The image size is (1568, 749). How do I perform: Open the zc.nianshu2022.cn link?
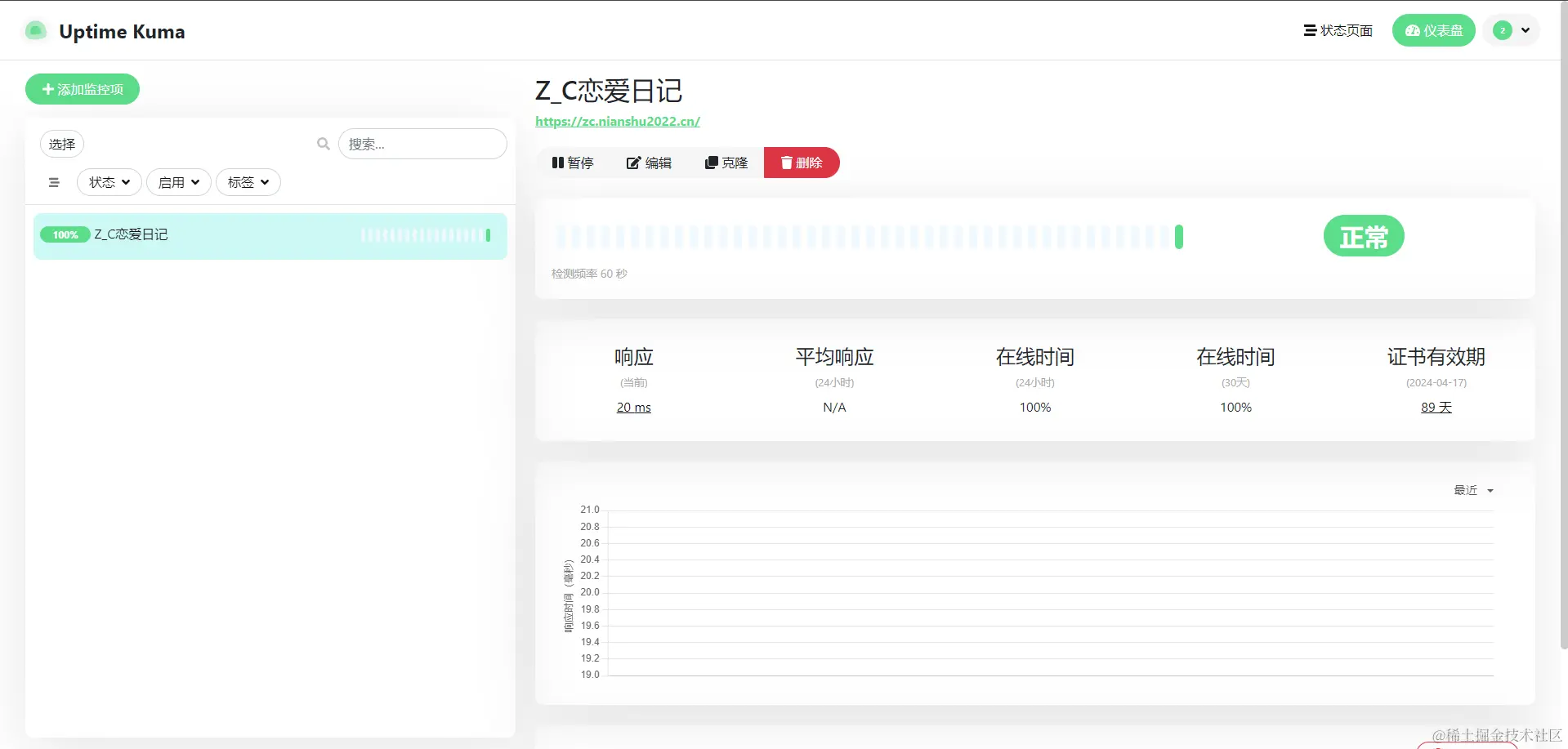[617, 121]
